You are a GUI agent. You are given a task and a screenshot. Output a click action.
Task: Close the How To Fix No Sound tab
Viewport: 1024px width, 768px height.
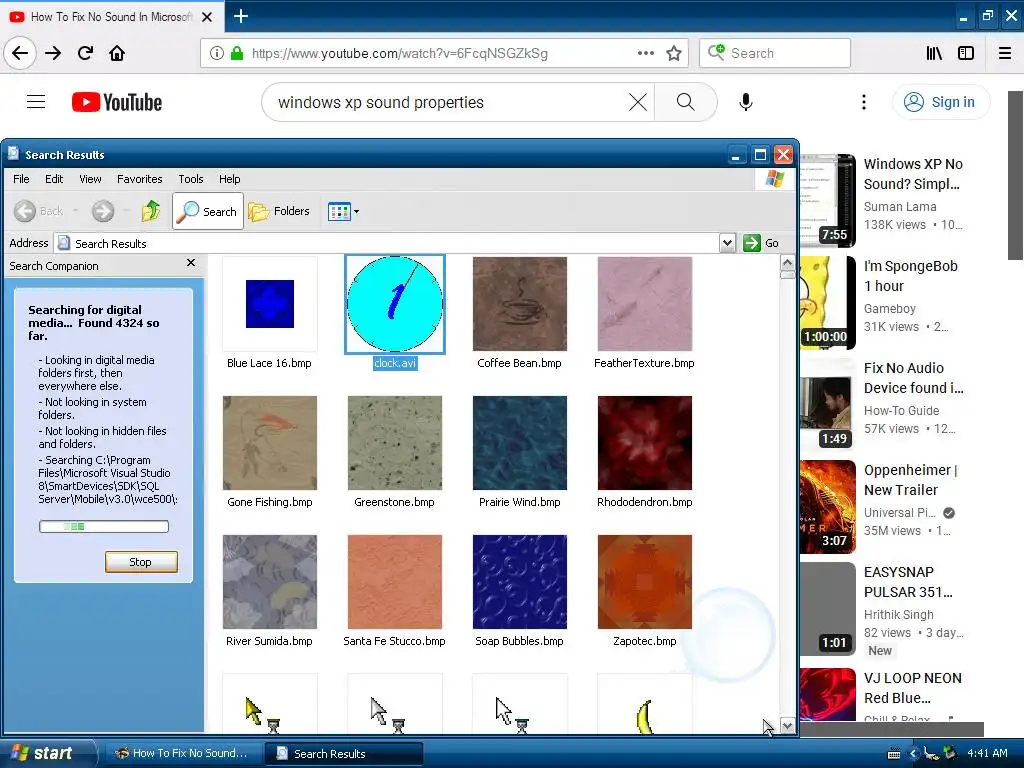click(x=207, y=17)
